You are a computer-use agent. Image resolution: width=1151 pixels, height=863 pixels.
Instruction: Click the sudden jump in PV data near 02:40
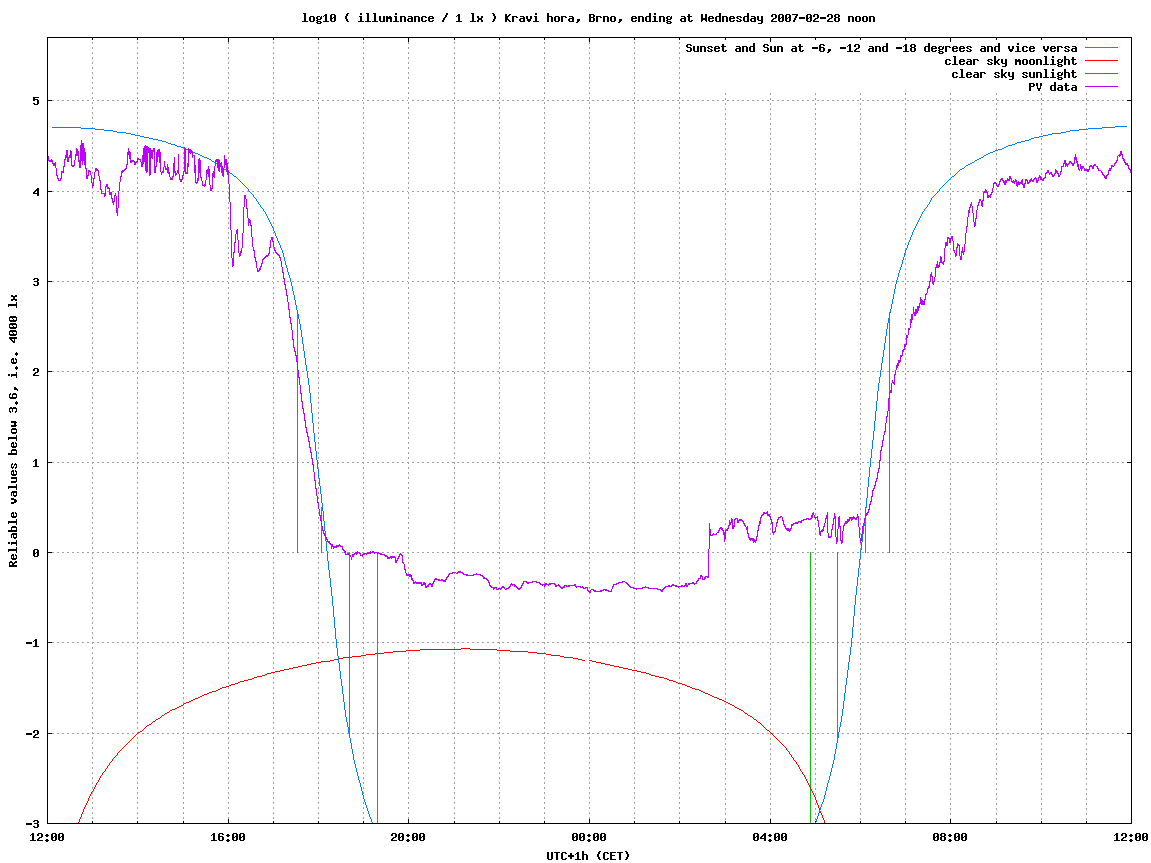pos(709,550)
